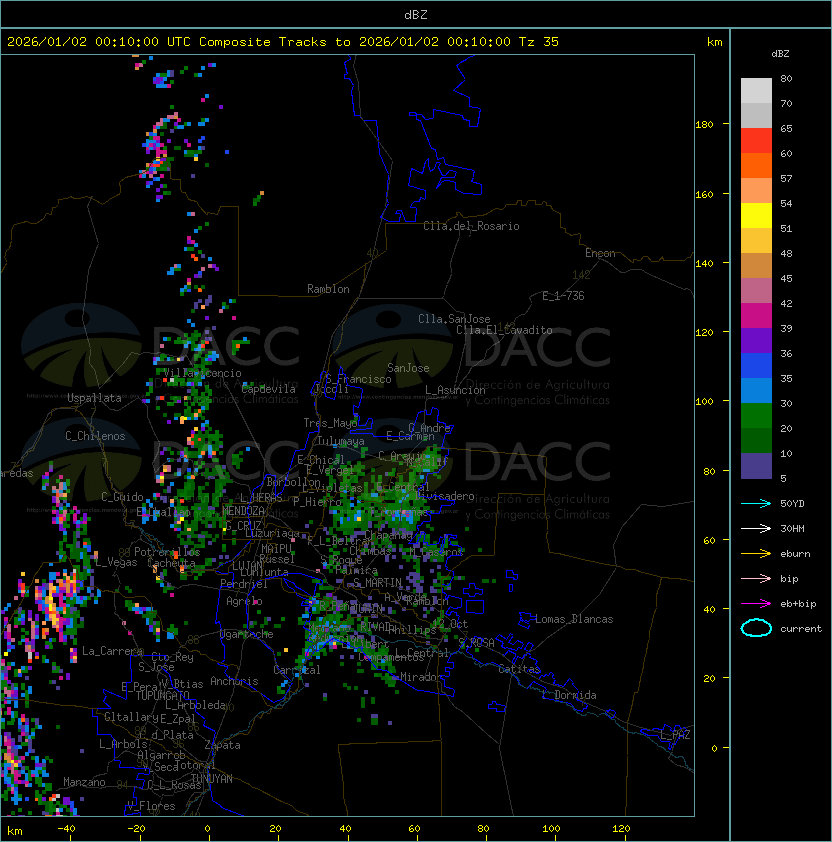The image size is (832, 842).
Task: Click the 'Tz 35' value in header
Action: (x=539, y=42)
